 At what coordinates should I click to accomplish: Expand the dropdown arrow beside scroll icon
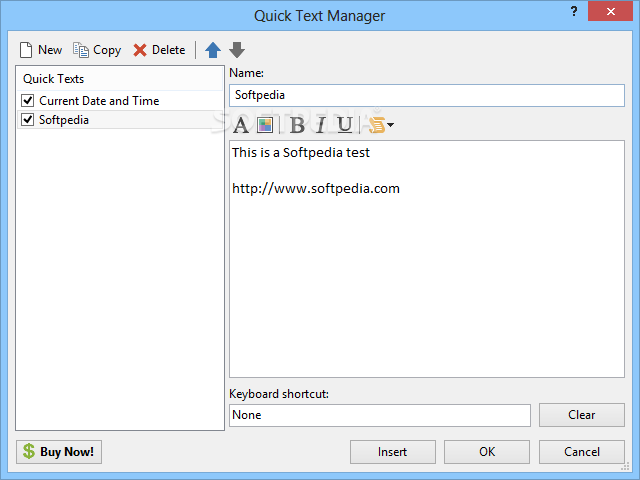click(391, 125)
